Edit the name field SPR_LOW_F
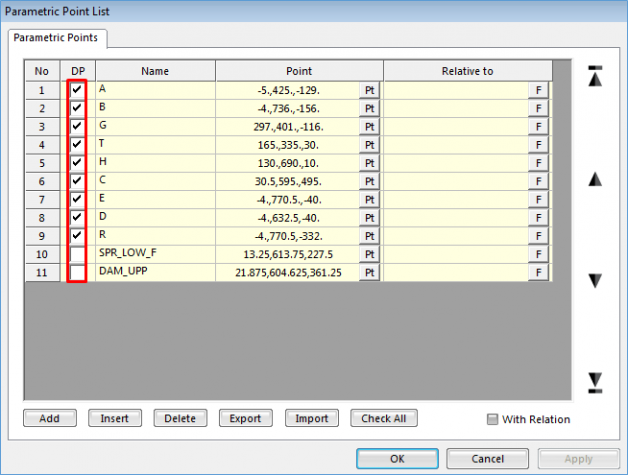Screen dimensions: 628x475 (x=156, y=254)
